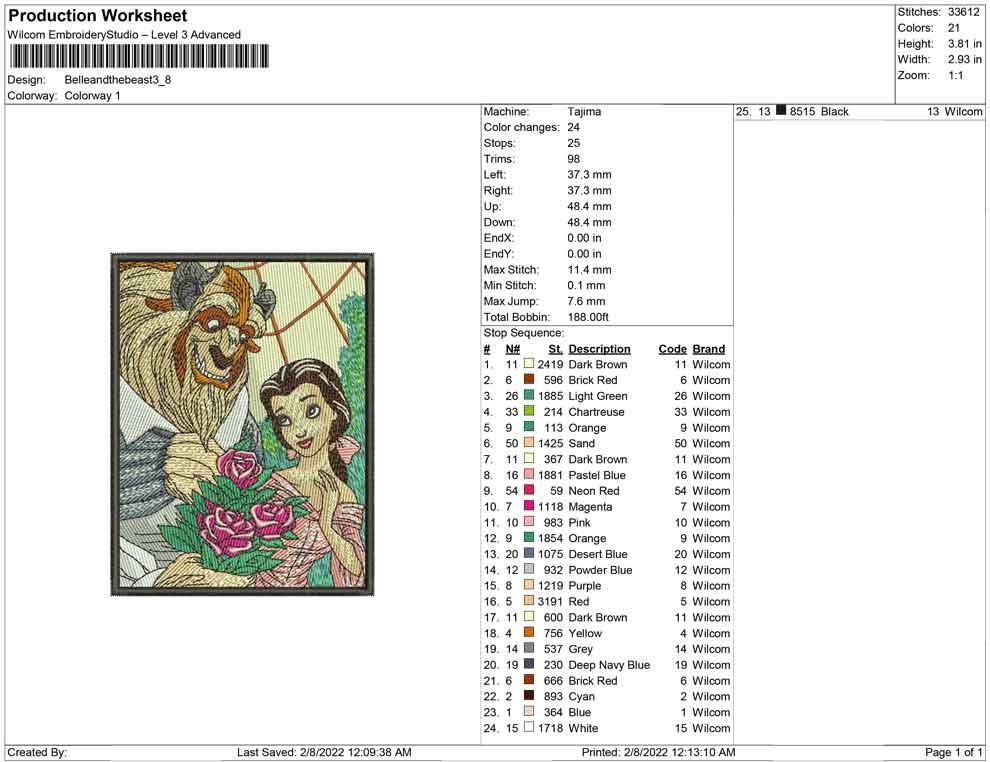This screenshot has height=762, width=990.
Task: Pick the Sand color swatch
Action: tap(529, 443)
